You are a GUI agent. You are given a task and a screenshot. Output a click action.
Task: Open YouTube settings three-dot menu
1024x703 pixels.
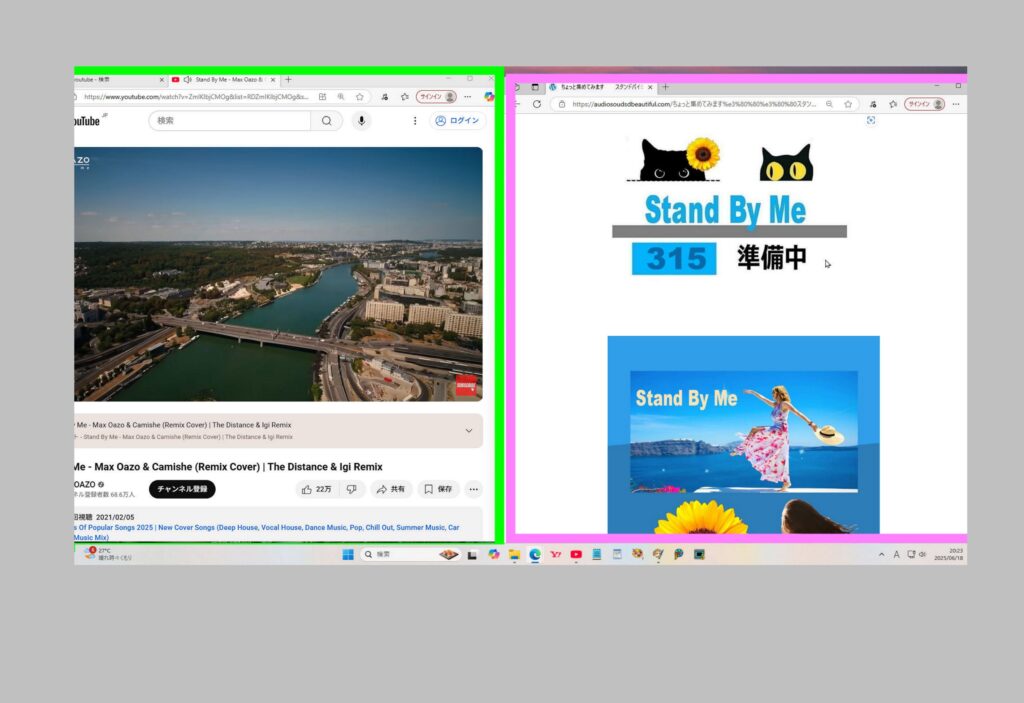point(415,121)
